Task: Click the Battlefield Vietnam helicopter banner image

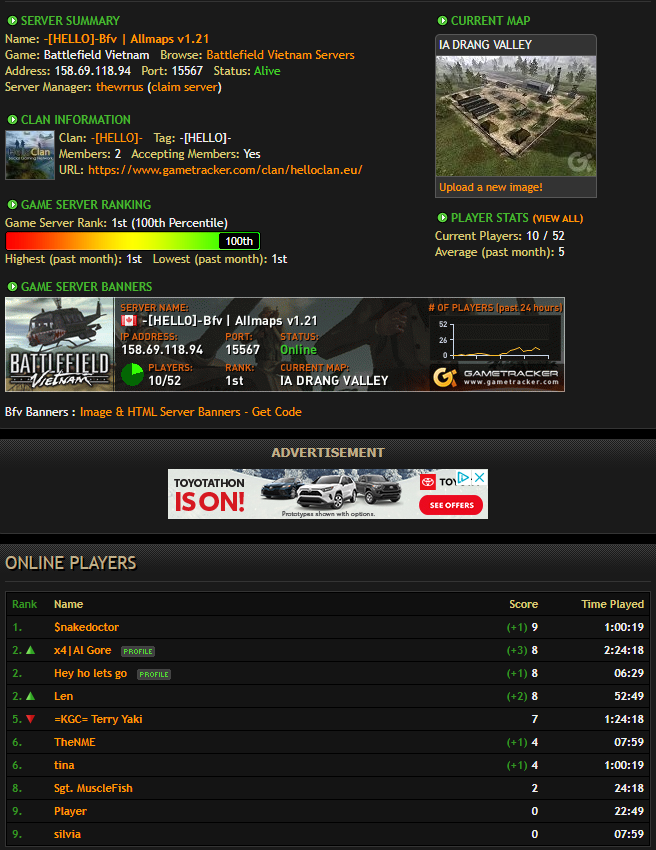Action: click(60, 344)
